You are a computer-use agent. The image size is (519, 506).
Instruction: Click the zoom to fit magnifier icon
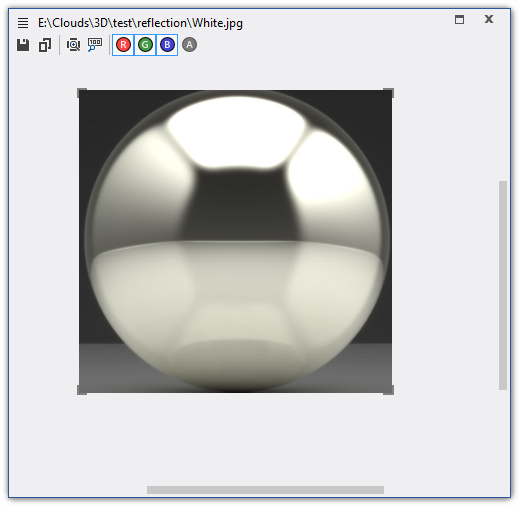(73, 45)
